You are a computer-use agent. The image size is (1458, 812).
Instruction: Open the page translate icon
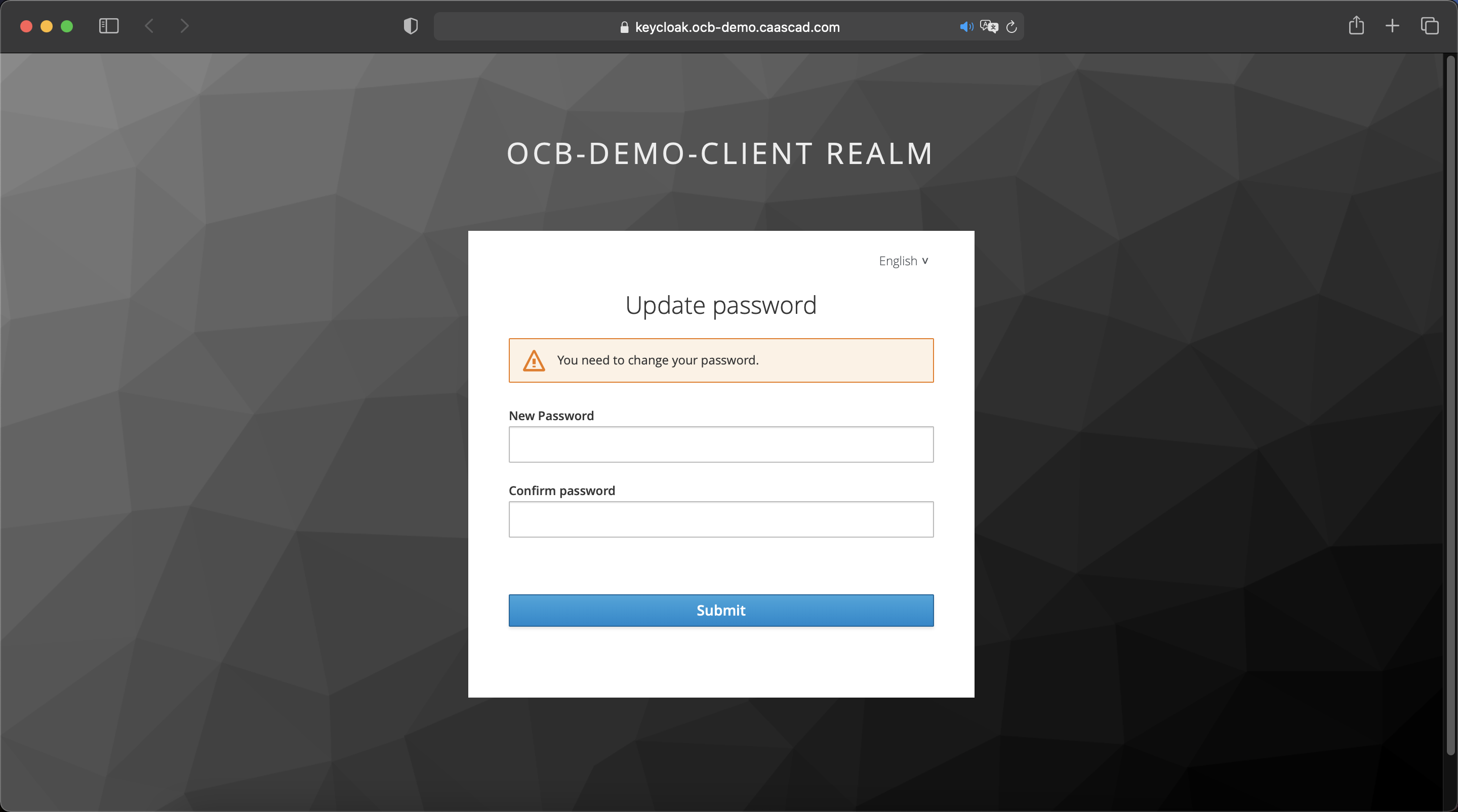click(989, 27)
